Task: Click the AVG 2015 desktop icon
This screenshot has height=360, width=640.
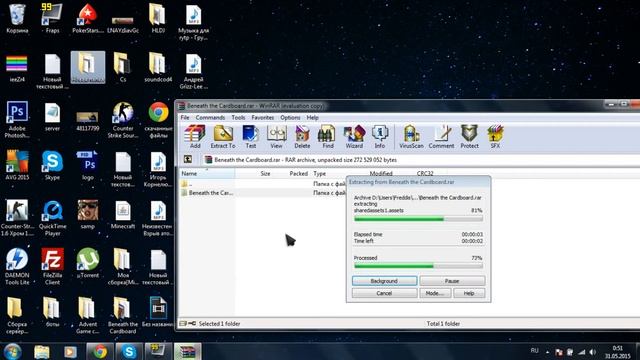Action: (x=17, y=165)
